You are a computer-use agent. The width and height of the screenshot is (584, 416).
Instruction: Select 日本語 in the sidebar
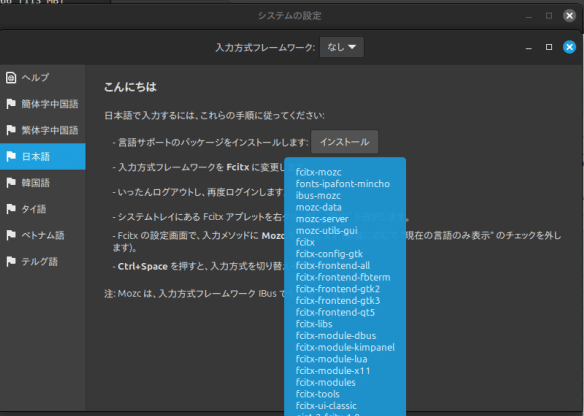click(42, 156)
